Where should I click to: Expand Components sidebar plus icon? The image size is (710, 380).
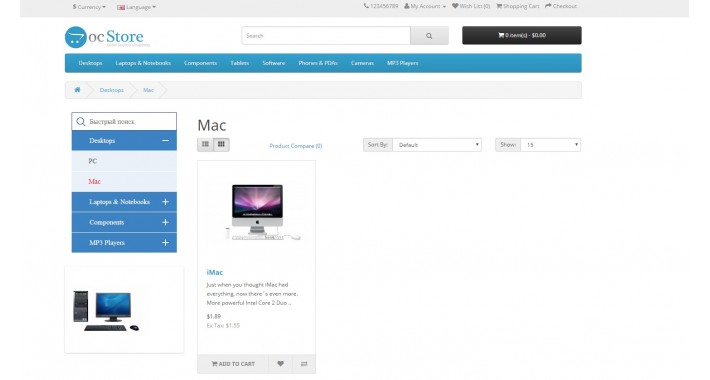tap(165, 222)
